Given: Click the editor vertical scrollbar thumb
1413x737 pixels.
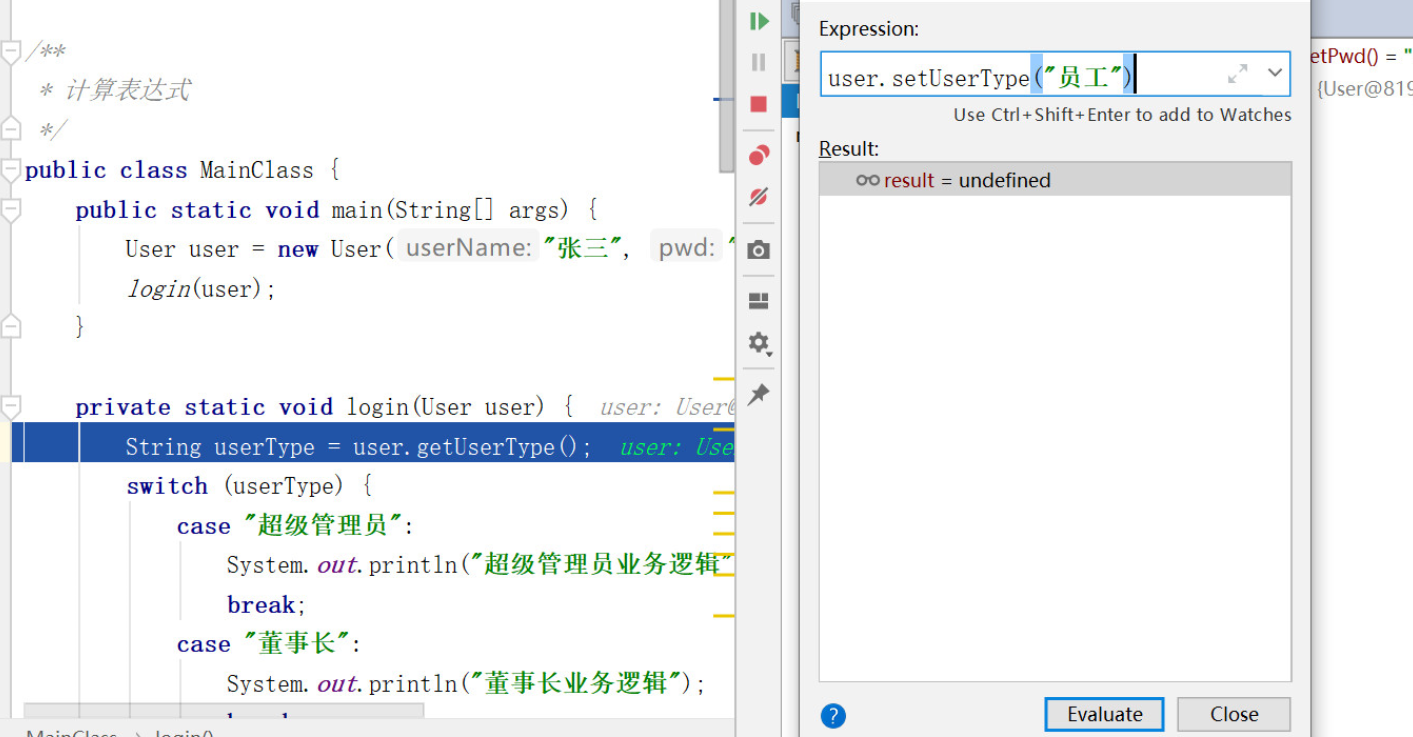Looking at the screenshot, I should click(x=727, y=85).
